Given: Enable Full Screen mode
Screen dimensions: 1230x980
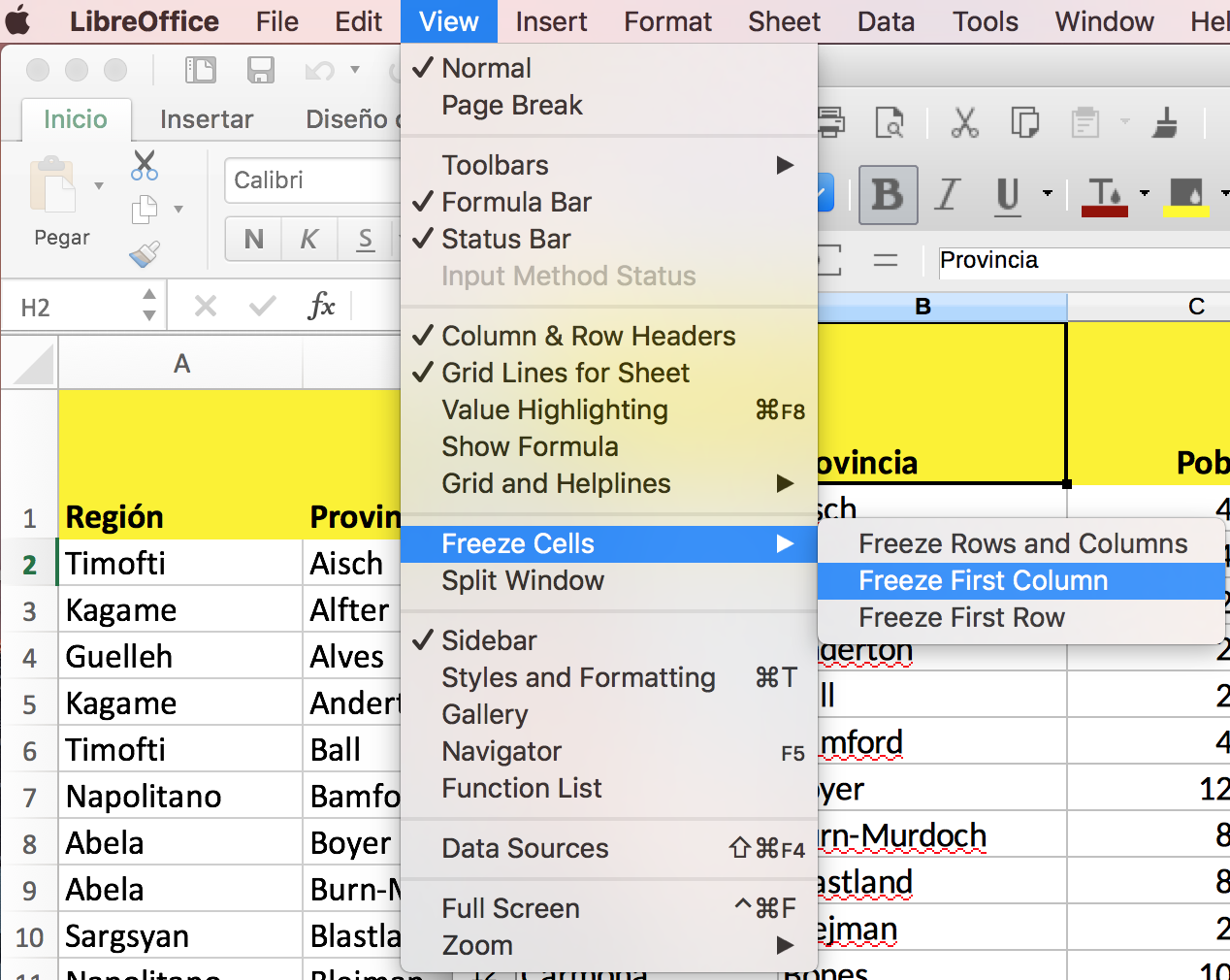Looking at the screenshot, I should [x=609, y=908].
